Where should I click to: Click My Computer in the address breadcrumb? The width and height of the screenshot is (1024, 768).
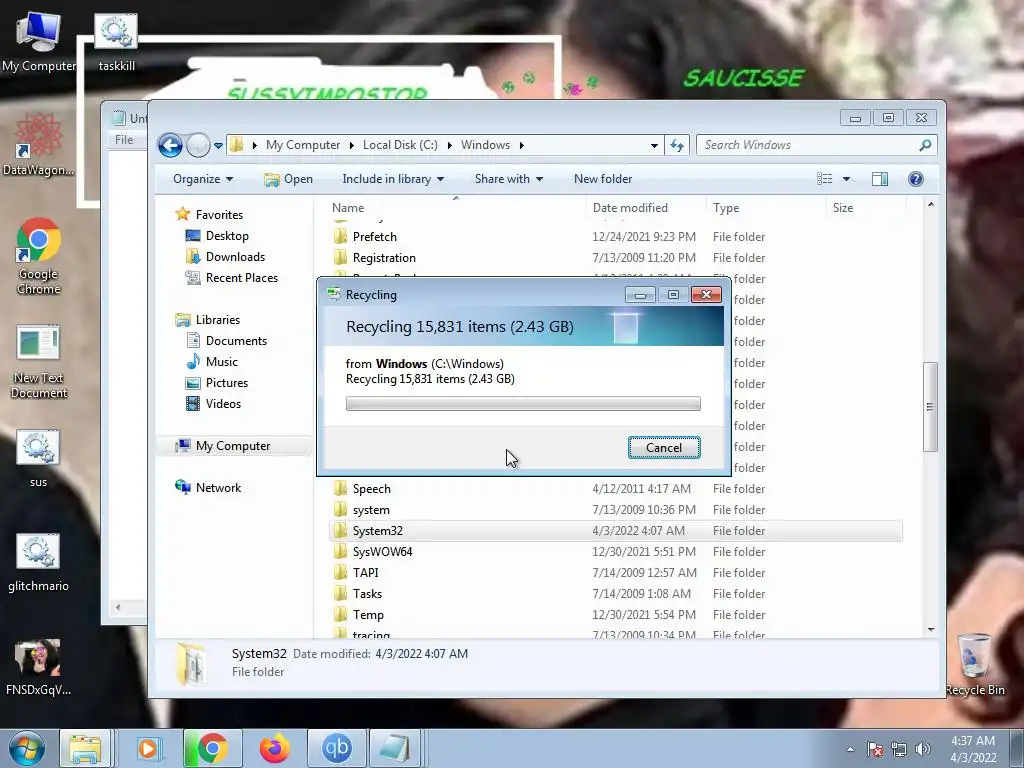point(303,145)
